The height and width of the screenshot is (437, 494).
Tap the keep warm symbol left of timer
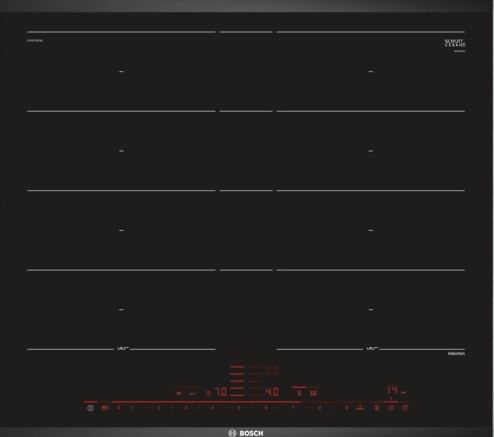coord(377,408)
